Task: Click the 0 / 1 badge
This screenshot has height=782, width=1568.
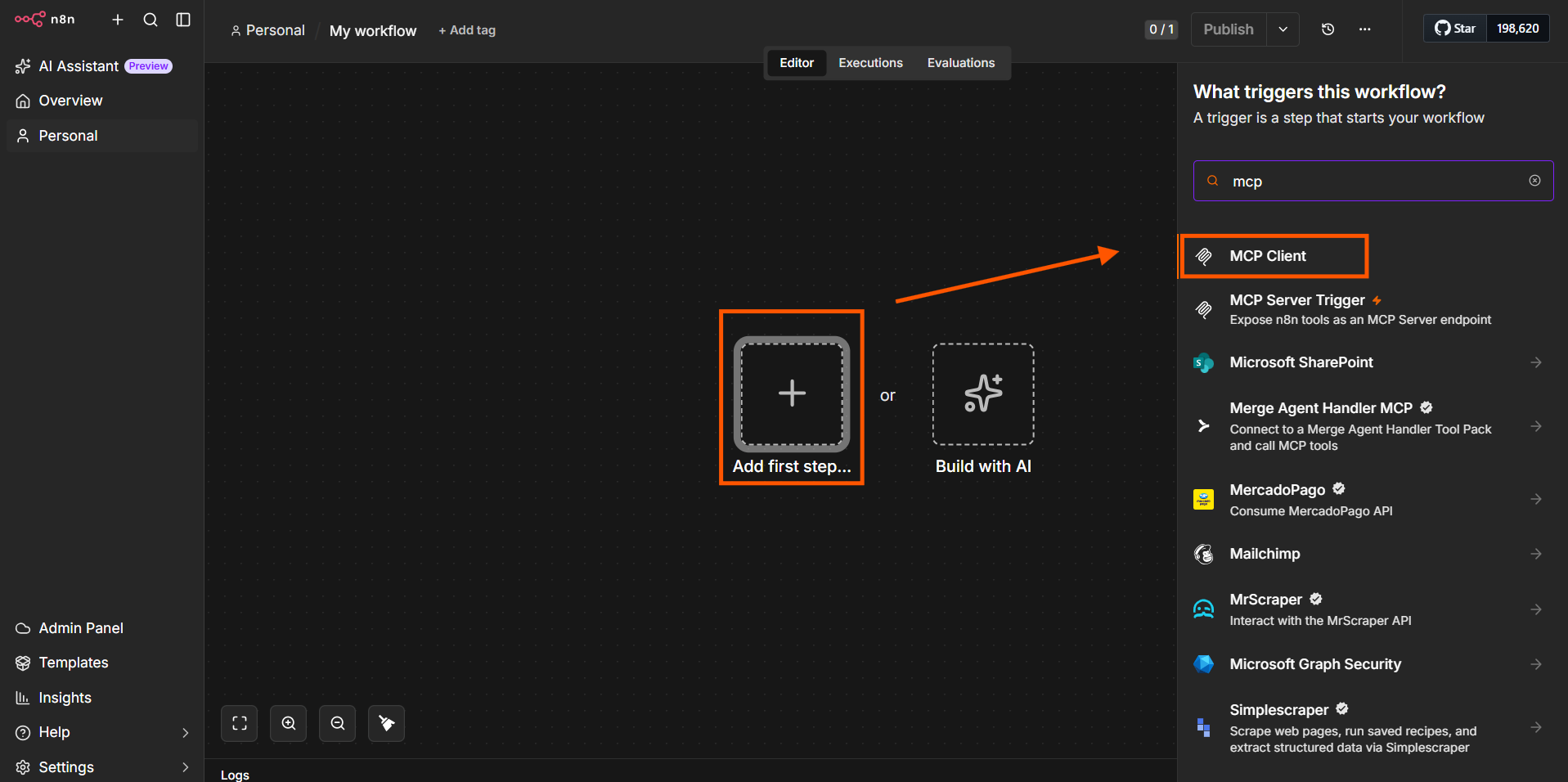Action: pyautogui.click(x=1161, y=29)
